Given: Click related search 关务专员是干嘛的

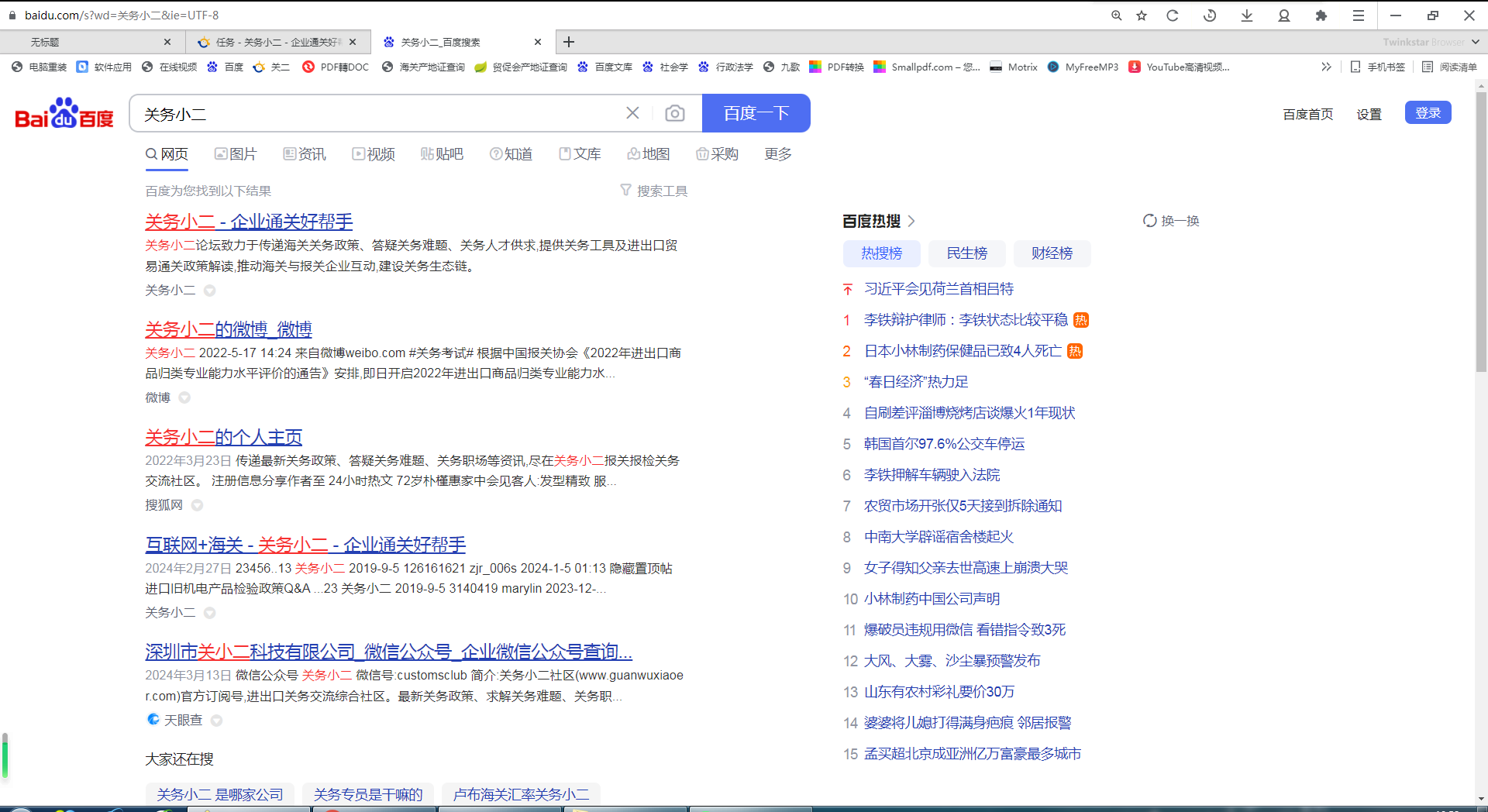Looking at the screenshot, I should pyautogui.click(x=368, y=795).
